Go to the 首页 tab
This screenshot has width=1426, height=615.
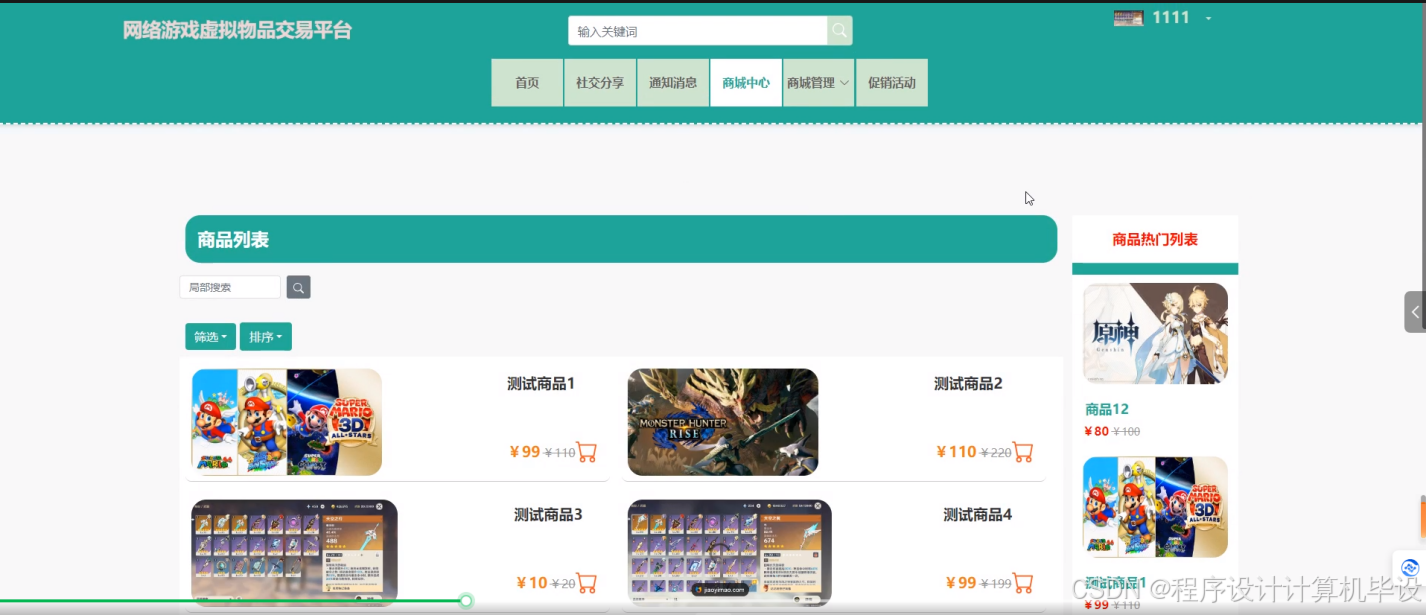pos(527,83)
